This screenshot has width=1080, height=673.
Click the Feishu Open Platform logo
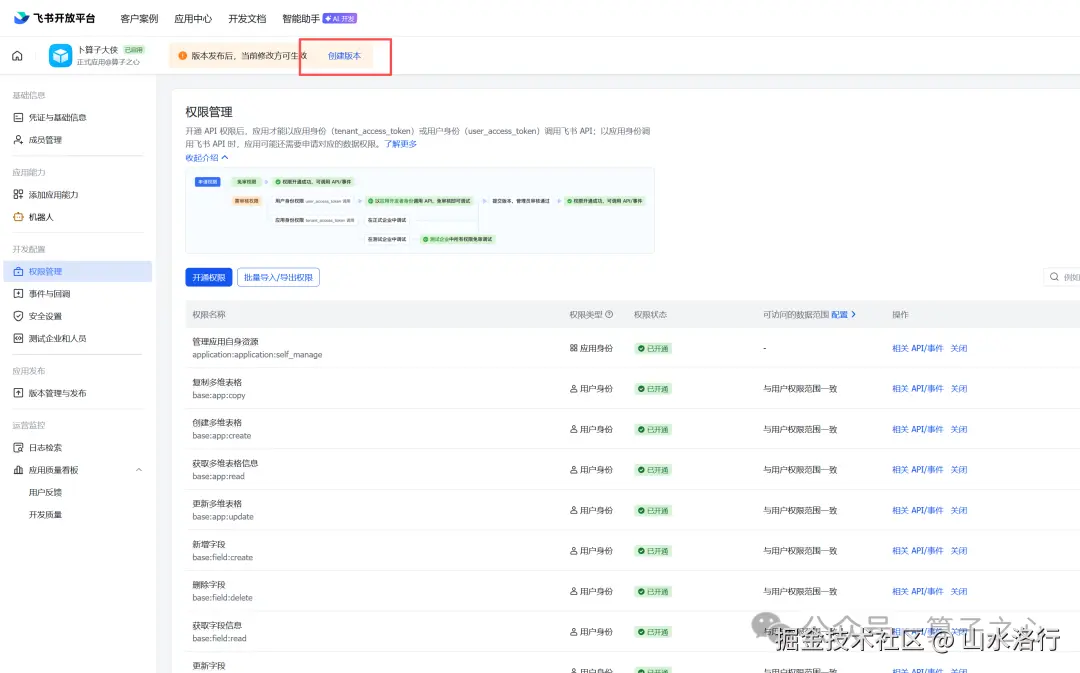pyautogui.click(x=54, y=18)
